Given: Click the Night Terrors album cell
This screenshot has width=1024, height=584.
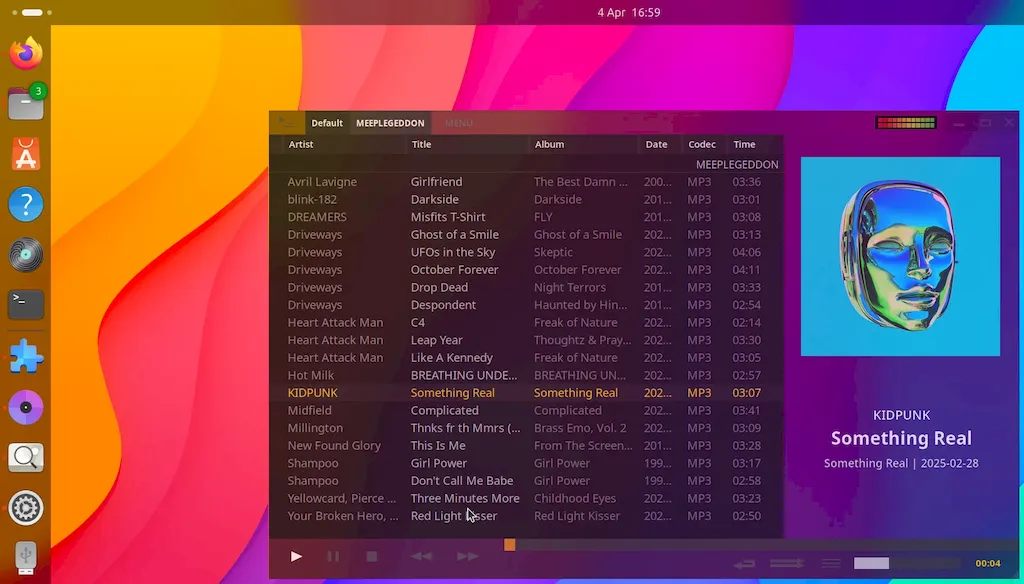Looking at the screenshot, I should click(569, 287).
